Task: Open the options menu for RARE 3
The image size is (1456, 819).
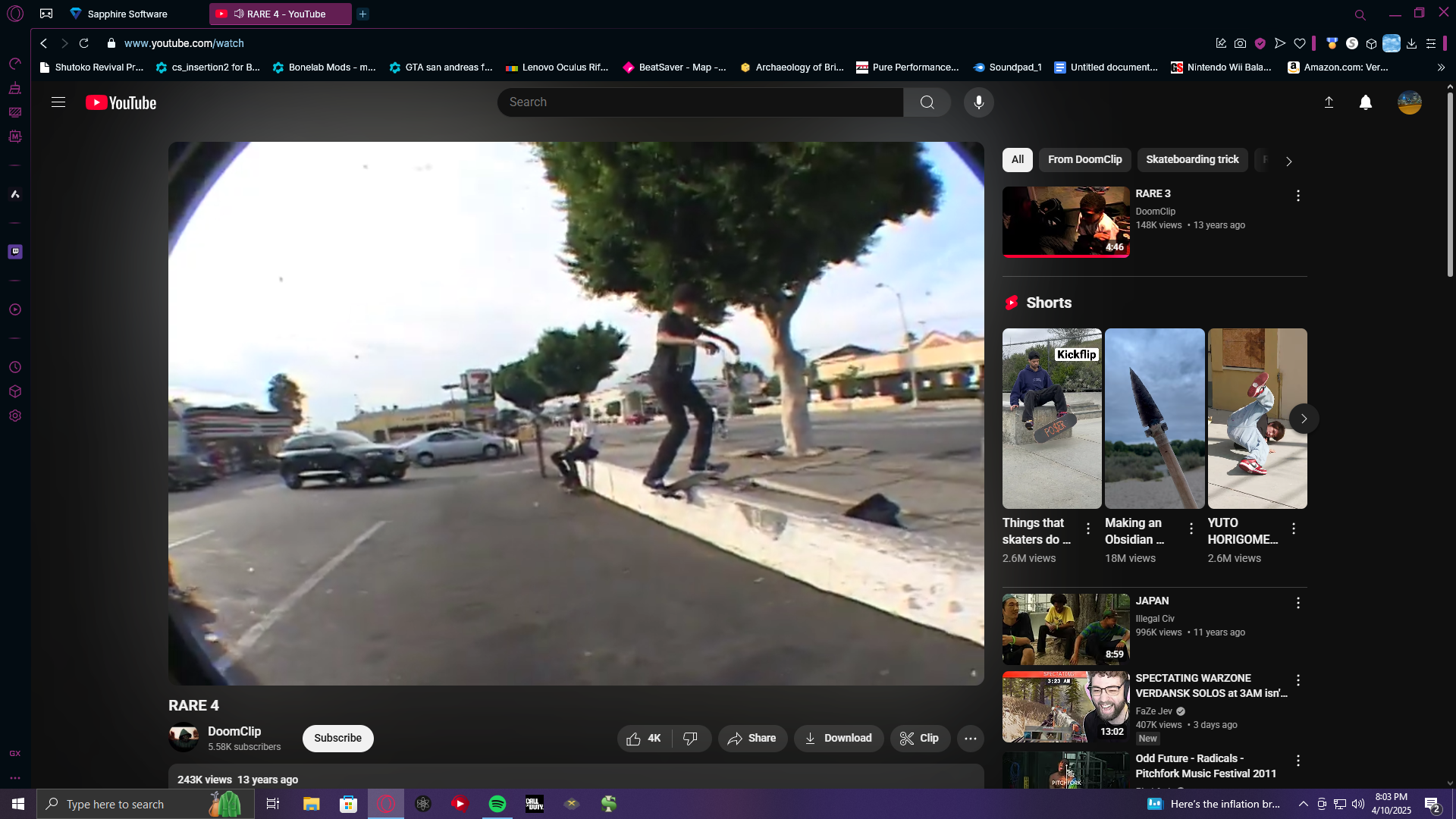Action: pyautogui.click(x=1298, y=196)
